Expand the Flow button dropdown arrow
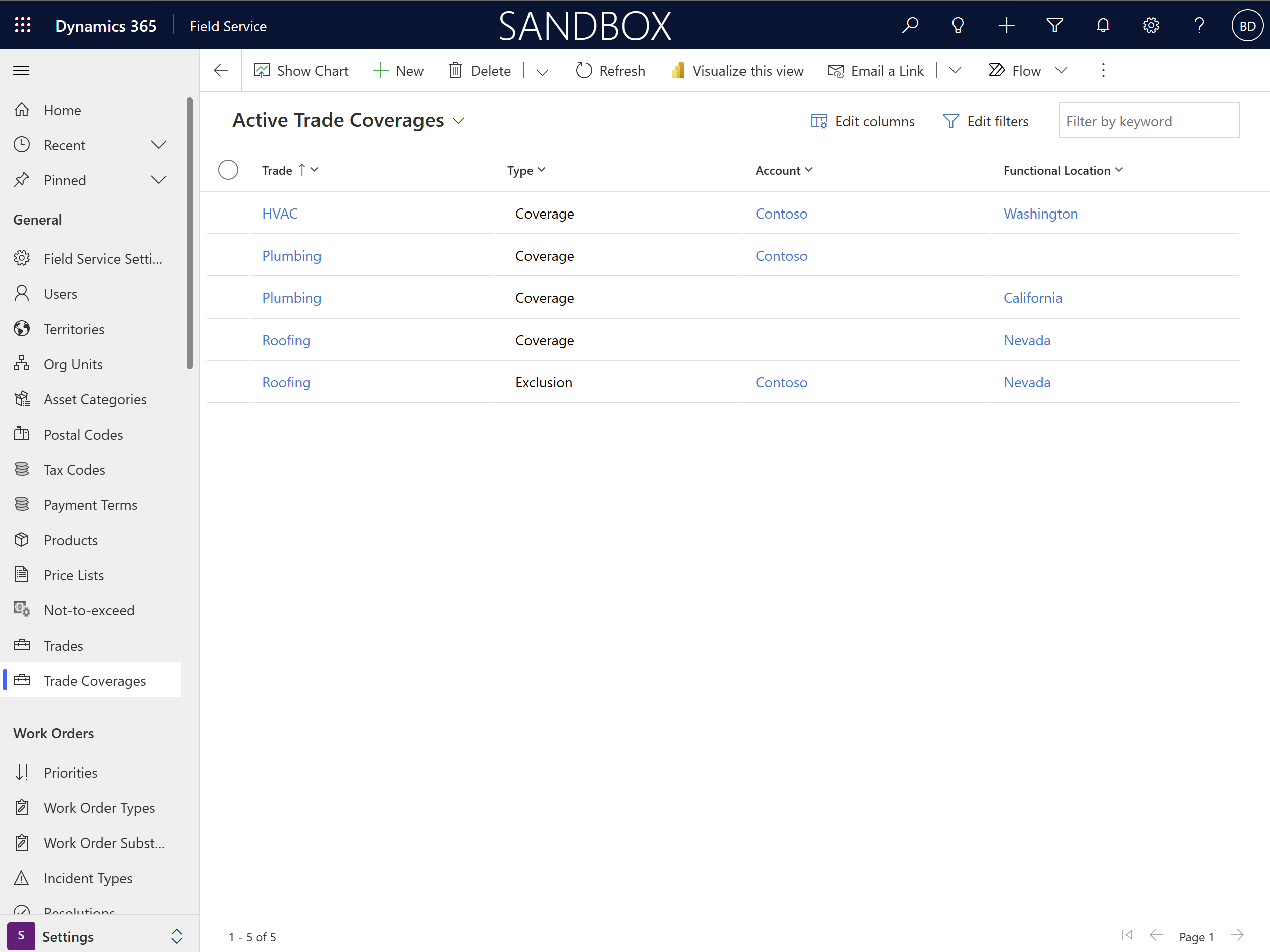The image size is (1270, 952). (x=1062, y=70)
